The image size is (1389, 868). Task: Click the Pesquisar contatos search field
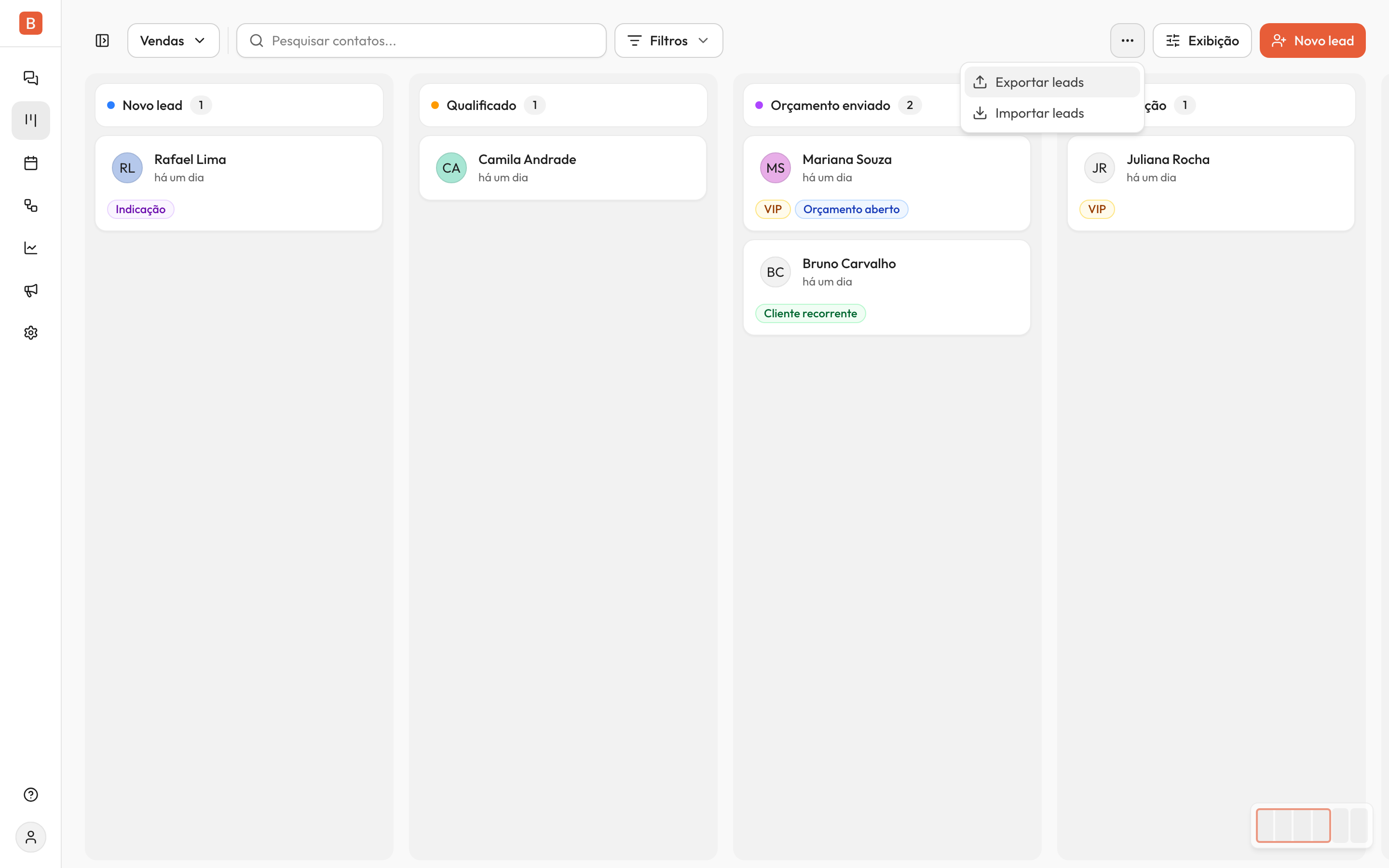click(422, 41)
